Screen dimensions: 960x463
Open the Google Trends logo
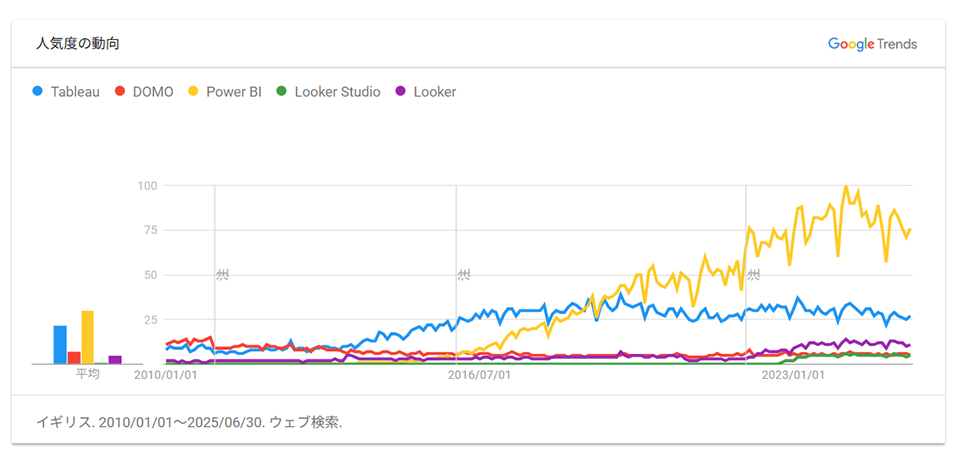872,44
